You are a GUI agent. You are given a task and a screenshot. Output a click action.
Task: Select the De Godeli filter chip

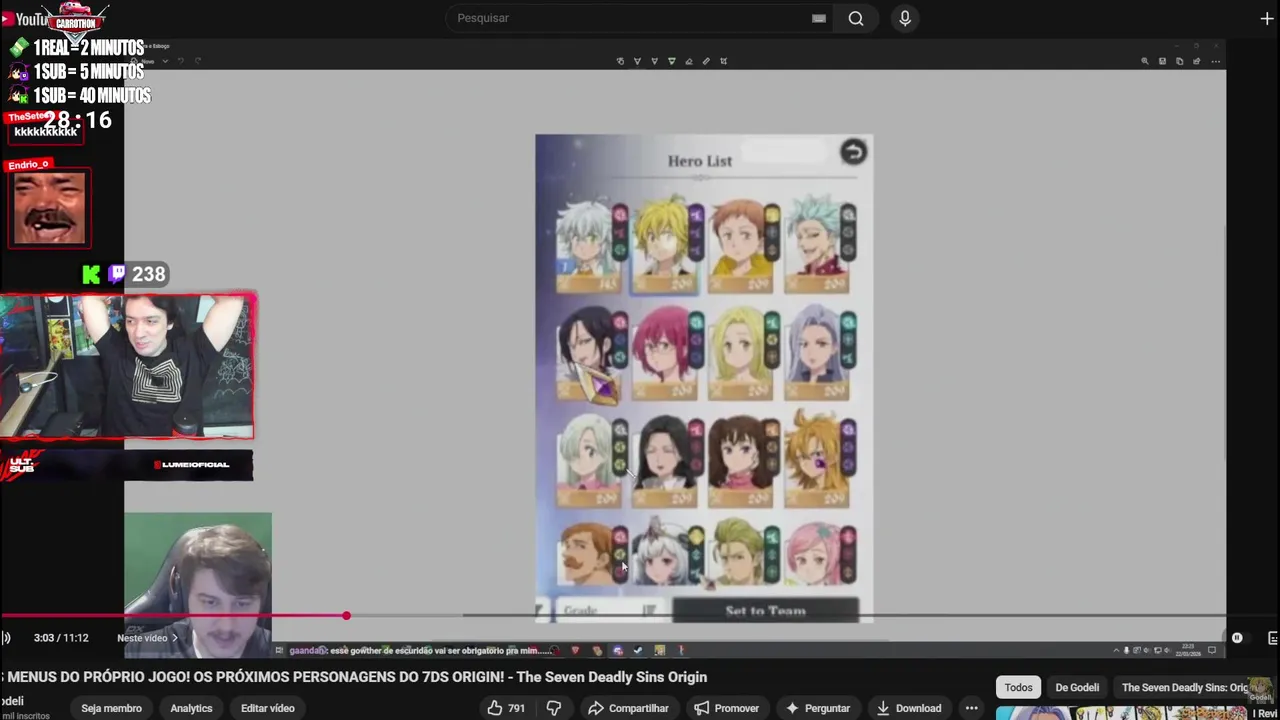pyautogui.click(x=1077, y=687)
